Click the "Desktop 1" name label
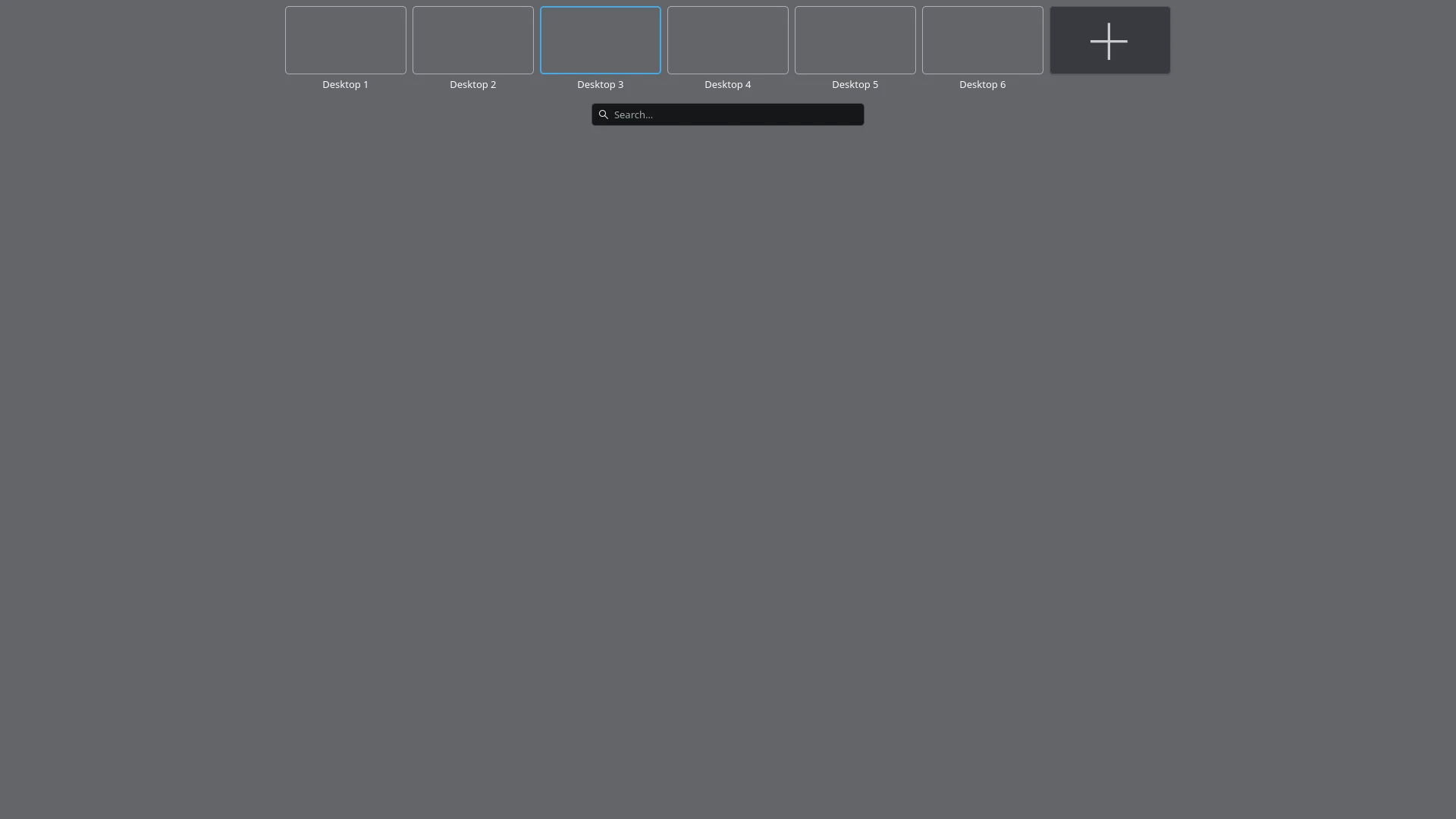1456x819 pixels. tap(345, 84)
